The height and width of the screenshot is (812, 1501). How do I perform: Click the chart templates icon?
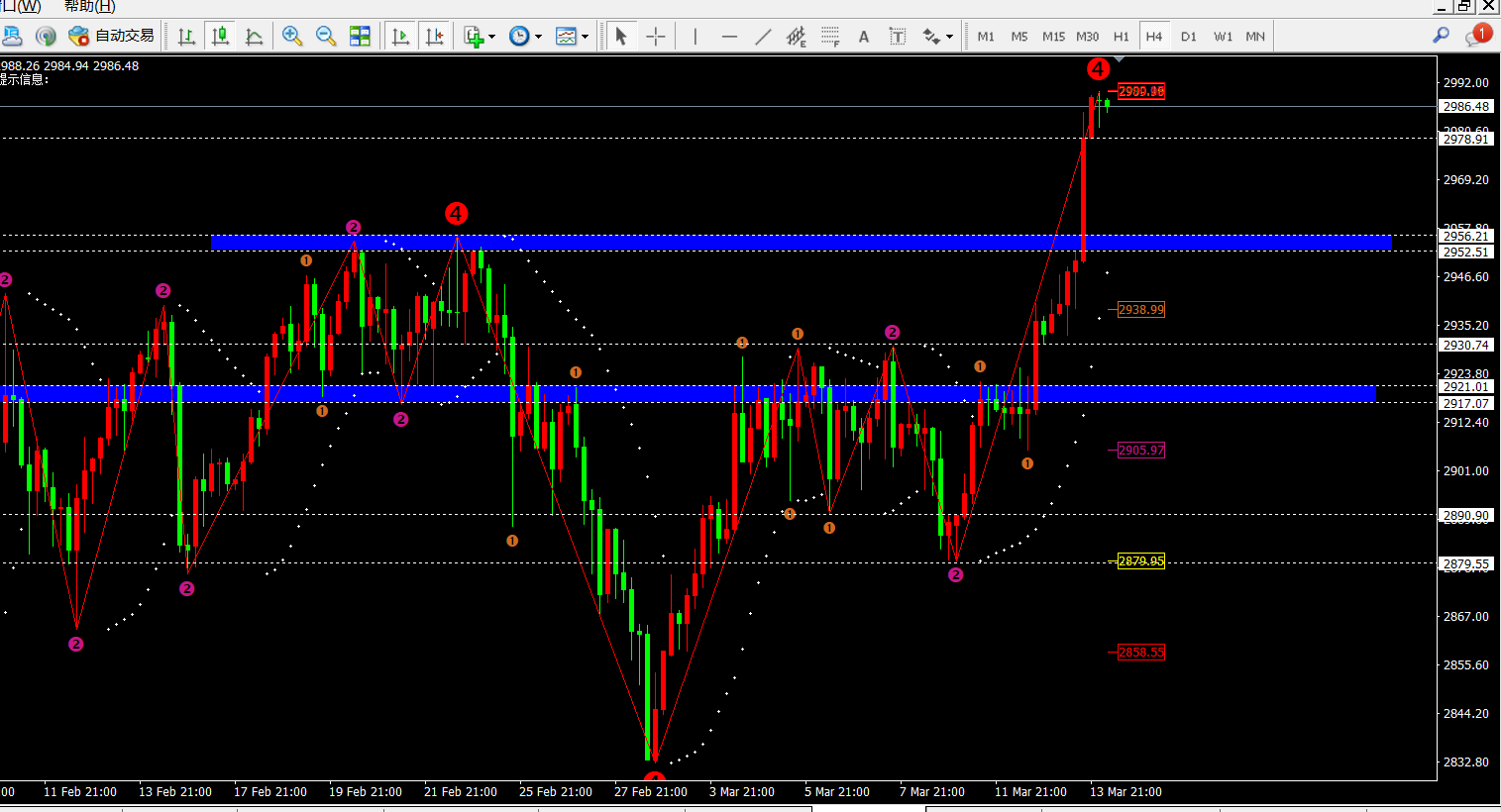click(x=566, y=37)
